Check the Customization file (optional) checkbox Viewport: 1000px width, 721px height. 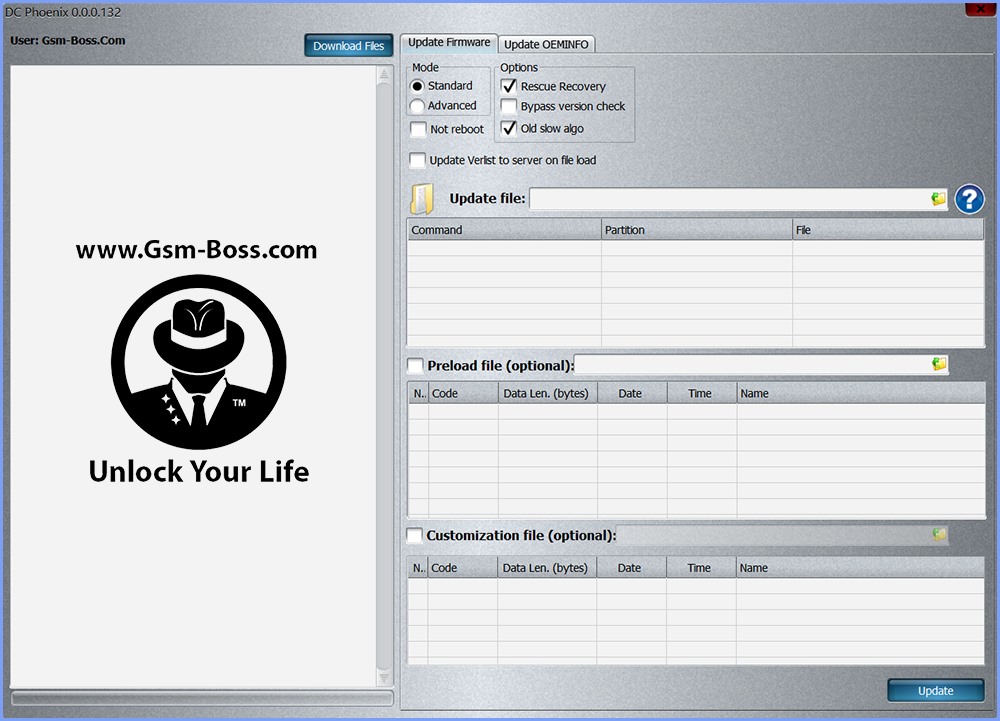coord(415,535)
